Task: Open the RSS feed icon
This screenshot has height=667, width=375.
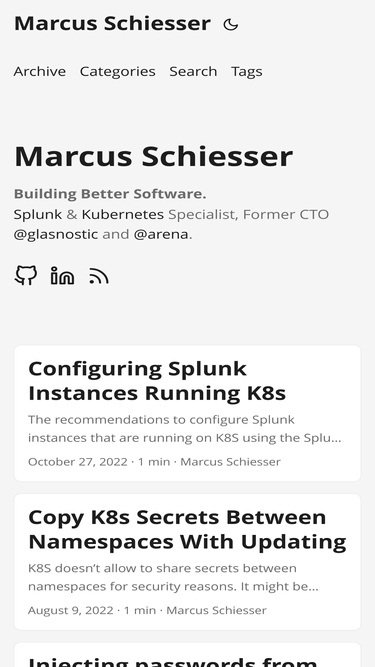Action: click(x=99, y=276)
